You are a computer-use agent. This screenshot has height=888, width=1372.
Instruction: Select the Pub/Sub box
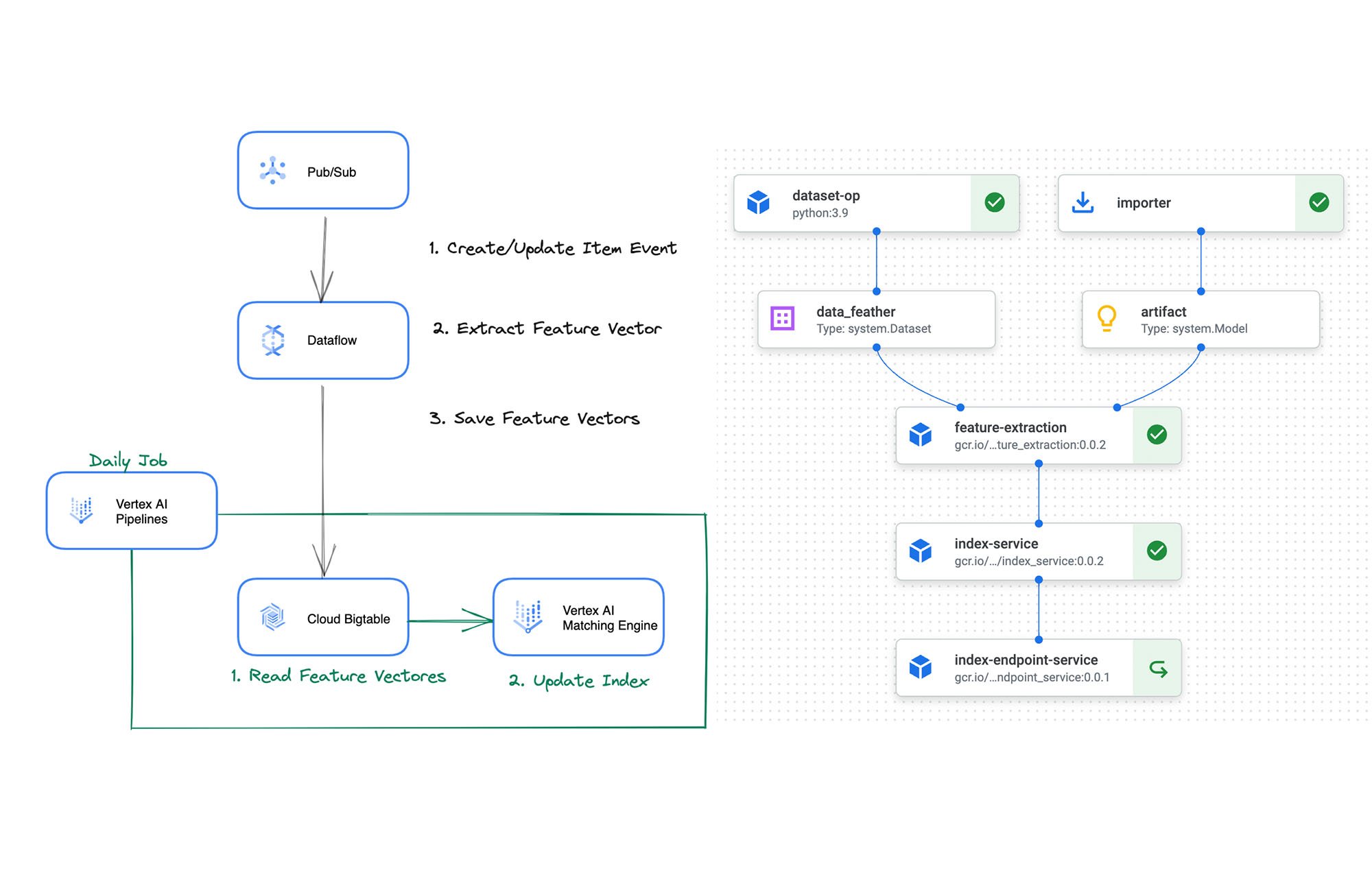tap(323, 171)
